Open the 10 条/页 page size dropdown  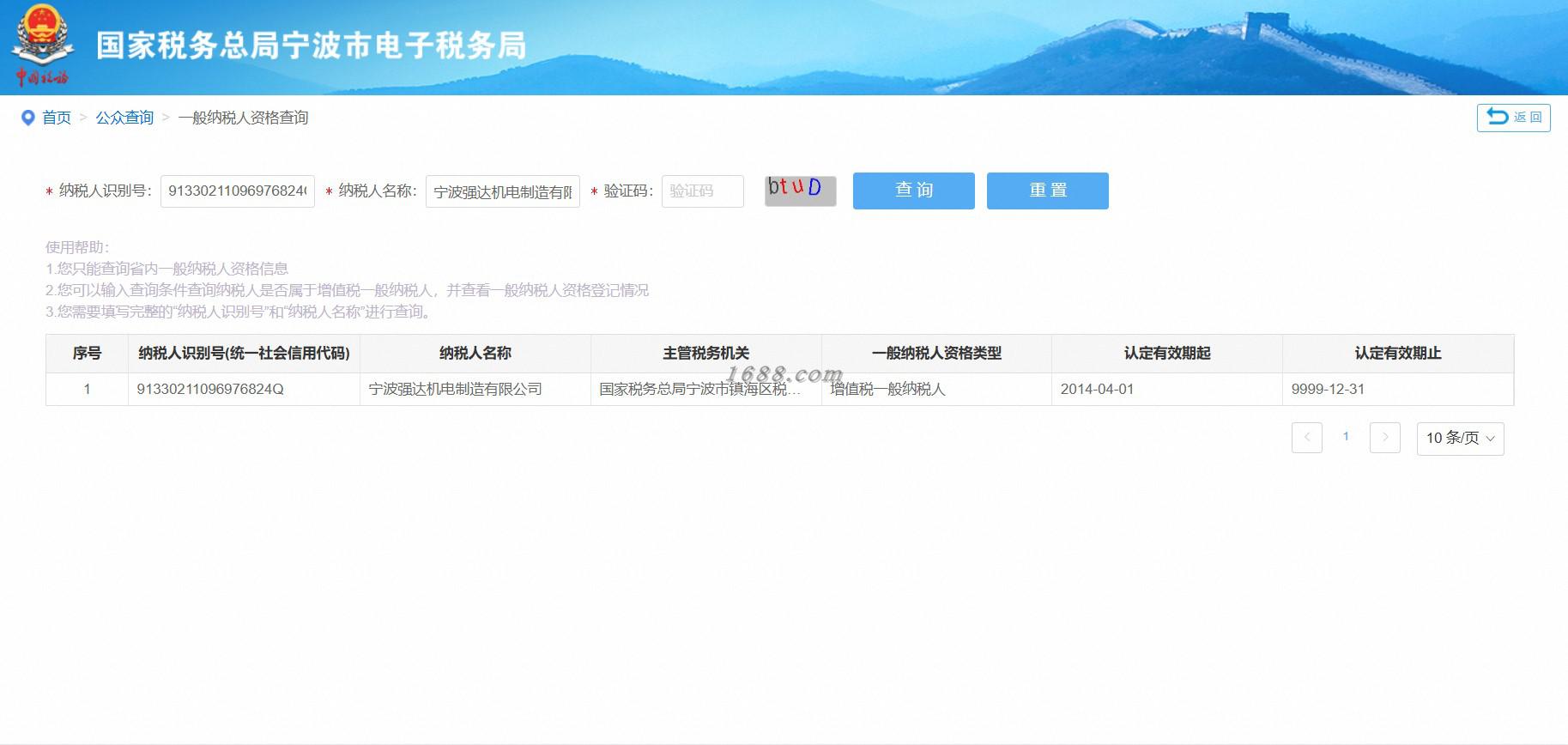click(x=1460, y=439)
